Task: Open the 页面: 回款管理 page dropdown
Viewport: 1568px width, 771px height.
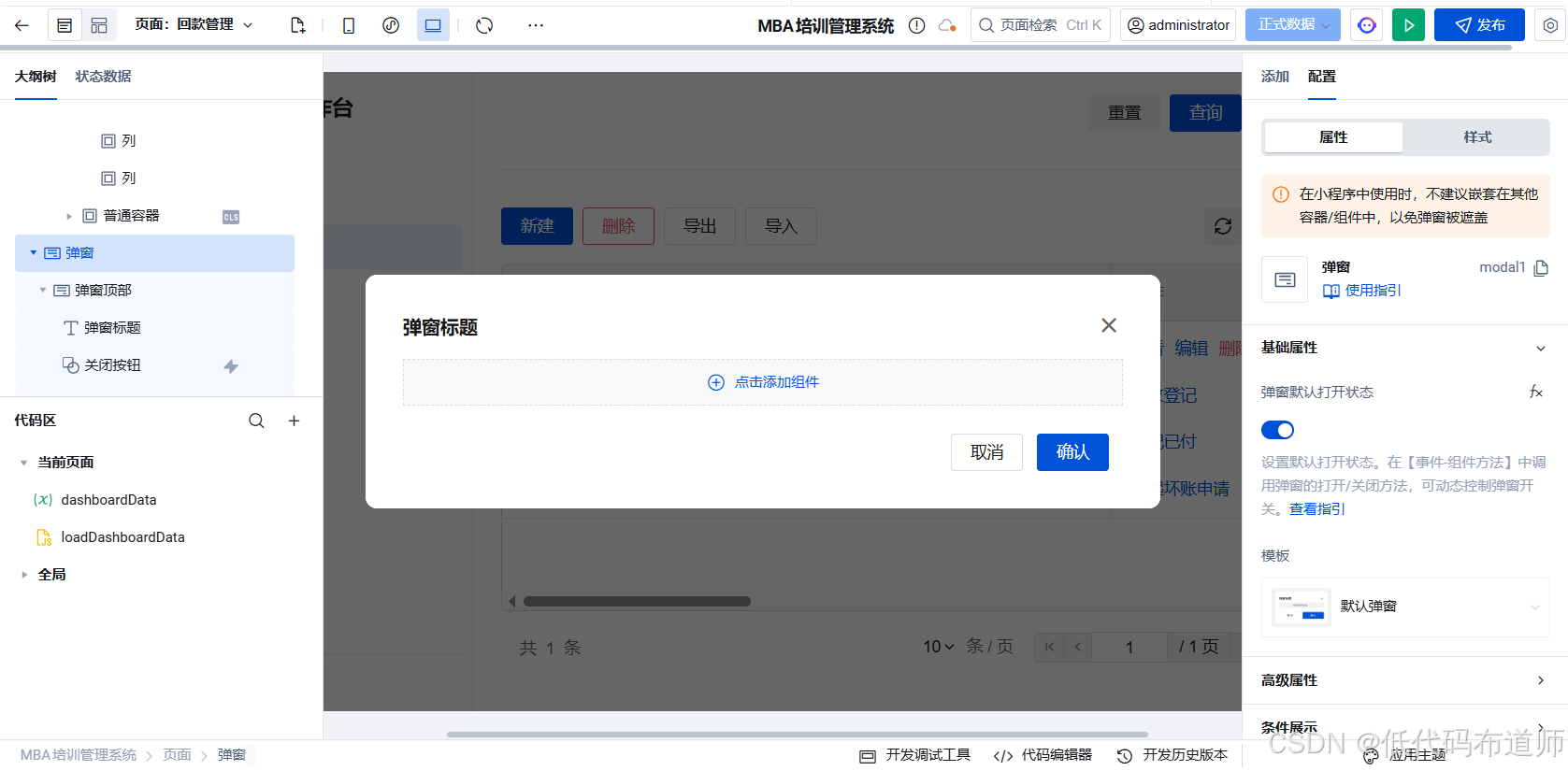Action: coord(194,24)
